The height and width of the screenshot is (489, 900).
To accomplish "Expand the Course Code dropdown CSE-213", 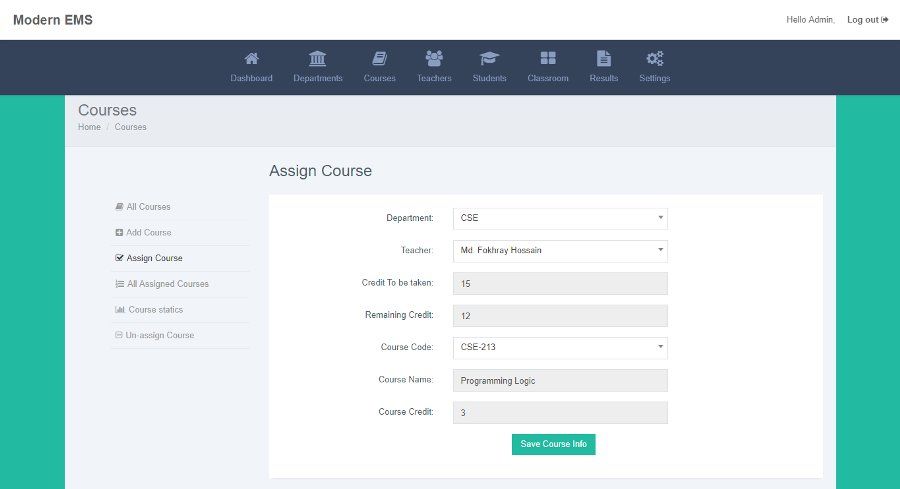I will (x=560, y=348).
